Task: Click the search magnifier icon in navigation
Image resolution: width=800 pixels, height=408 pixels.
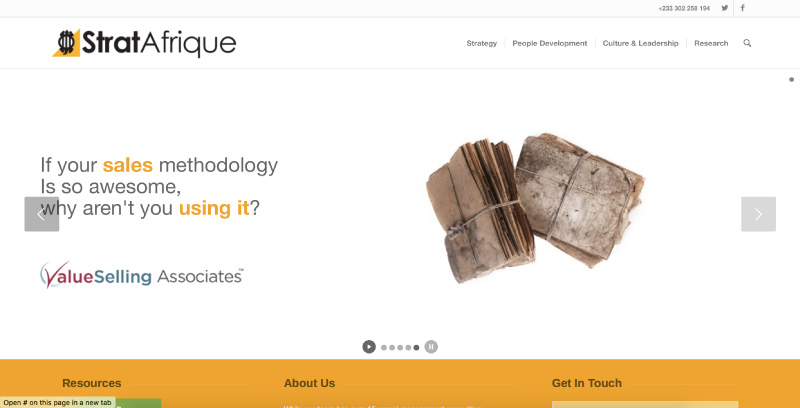Action: coord(747,43)
